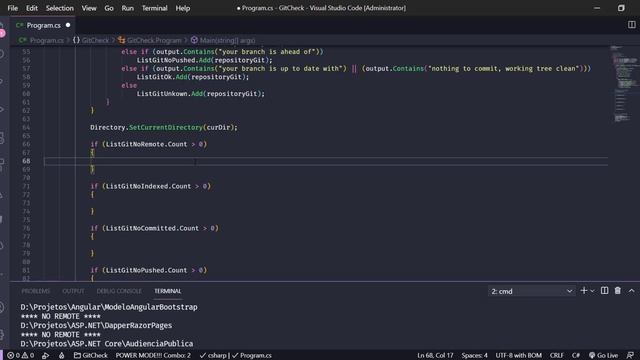Switch to the Problems panel tab
Screen dimensions: 640x360
coord(36,291)
